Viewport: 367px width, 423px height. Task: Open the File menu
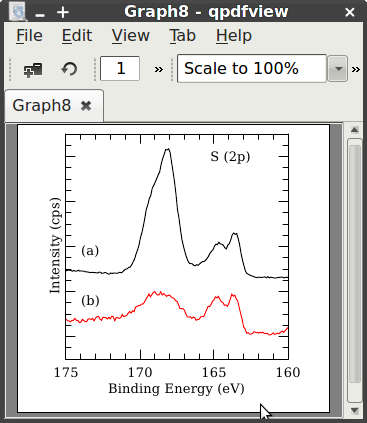[29, 35]
